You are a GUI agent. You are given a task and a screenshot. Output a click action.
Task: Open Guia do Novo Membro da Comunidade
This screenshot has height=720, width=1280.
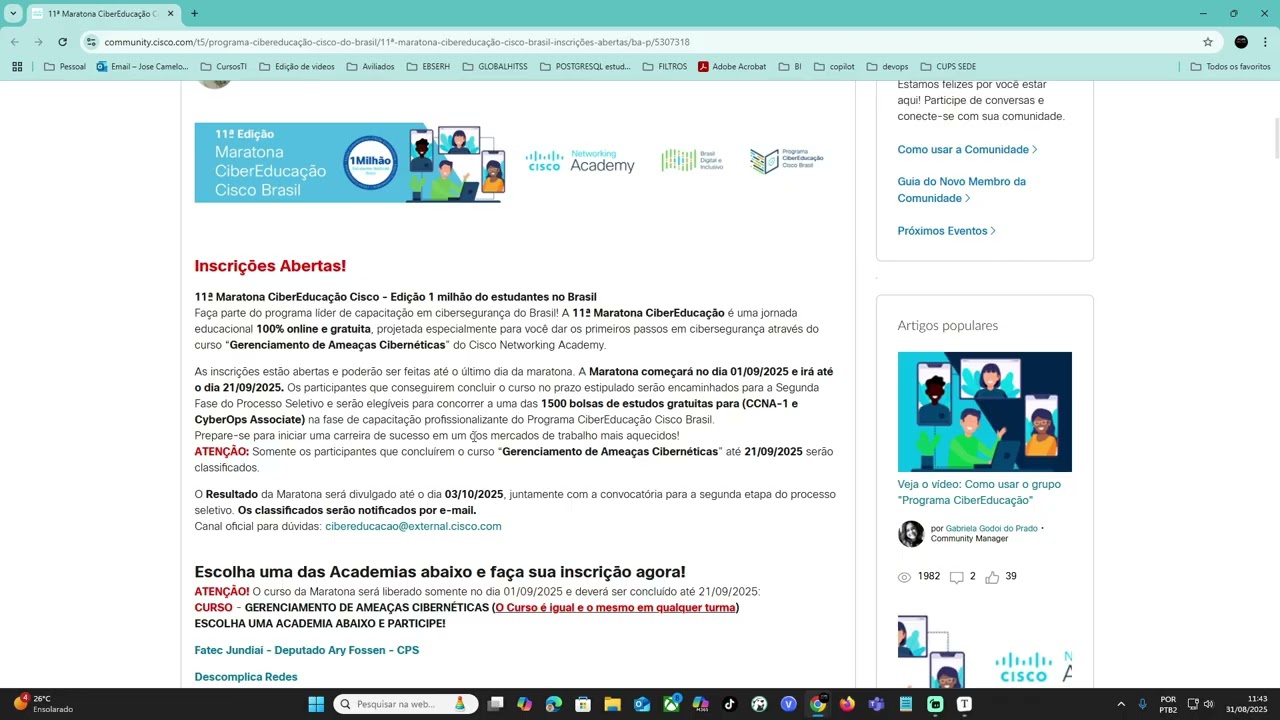click(961, 190)
